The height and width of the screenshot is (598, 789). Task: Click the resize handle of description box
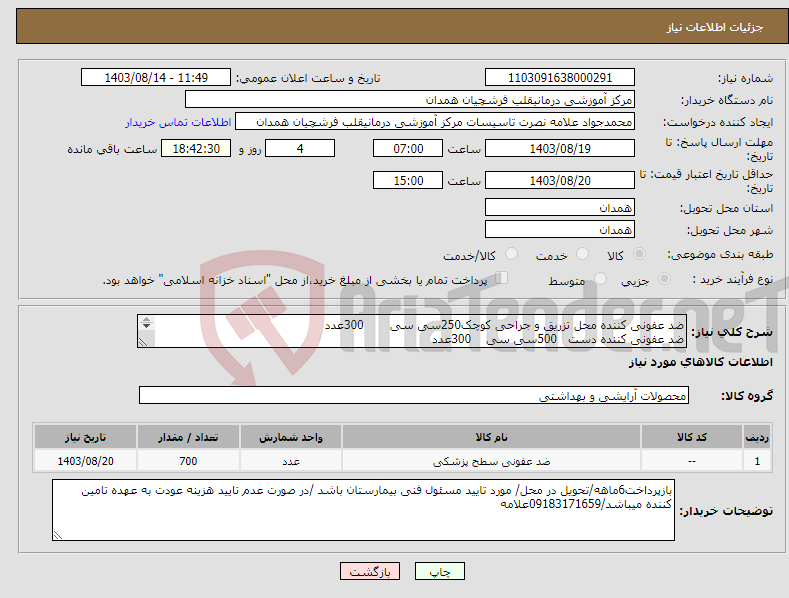pyautogui.click(x=143, y=342)
